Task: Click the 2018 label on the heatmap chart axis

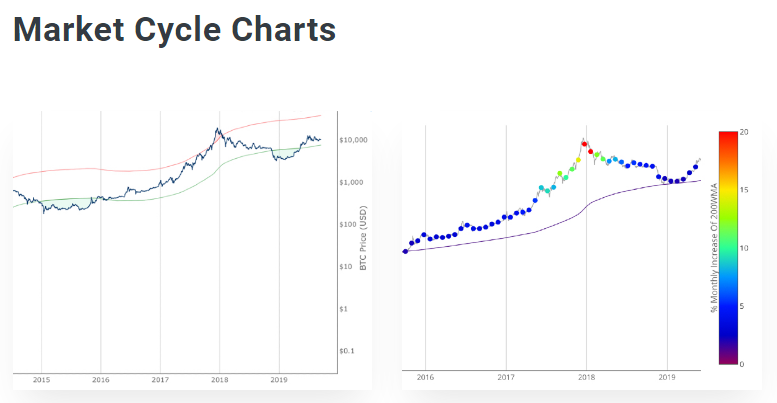Action: [x=585, y=377]
